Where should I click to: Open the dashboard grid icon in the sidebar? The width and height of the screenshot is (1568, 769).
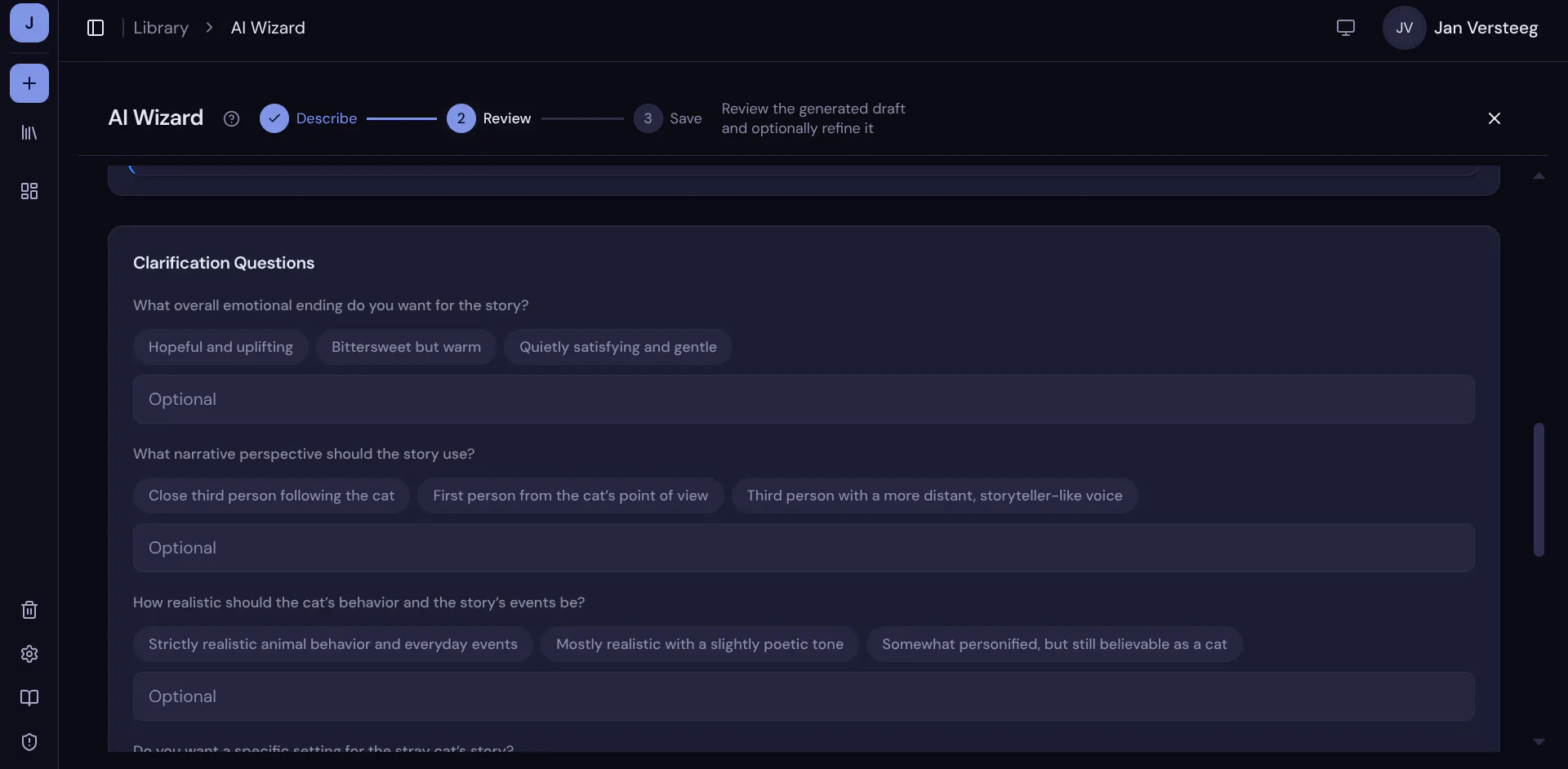coord(29,191)
